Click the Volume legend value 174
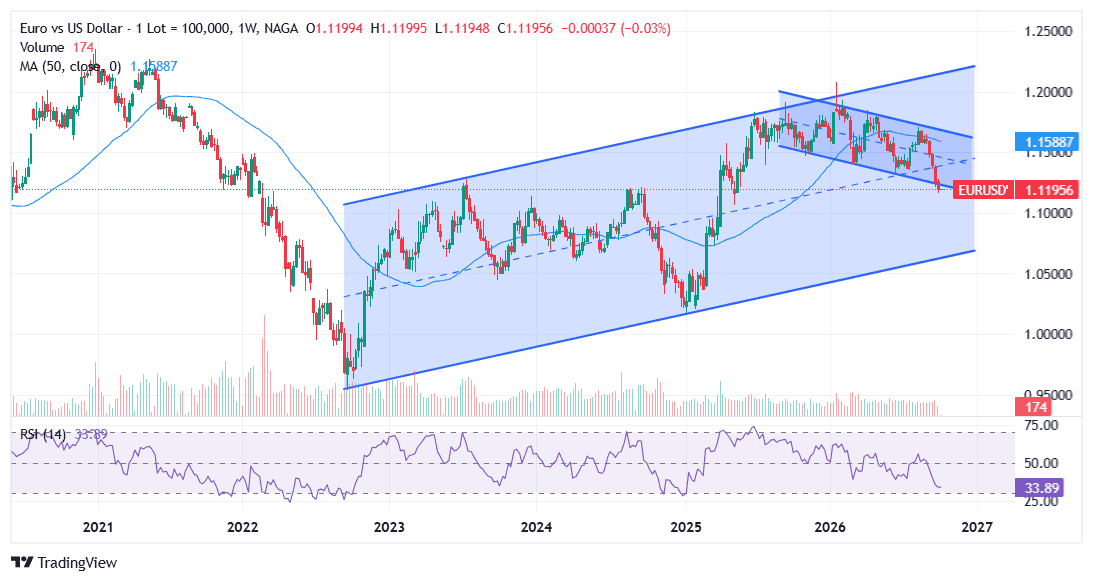1093x582 pixels. point(83,47)
